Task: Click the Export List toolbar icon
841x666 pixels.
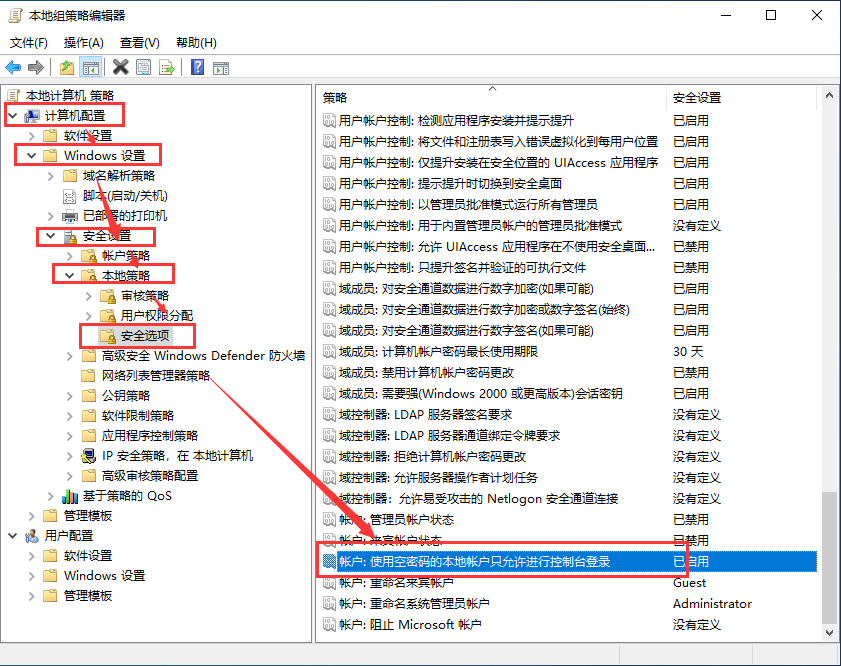Action: pyautogui.click(x=168, y=67)
